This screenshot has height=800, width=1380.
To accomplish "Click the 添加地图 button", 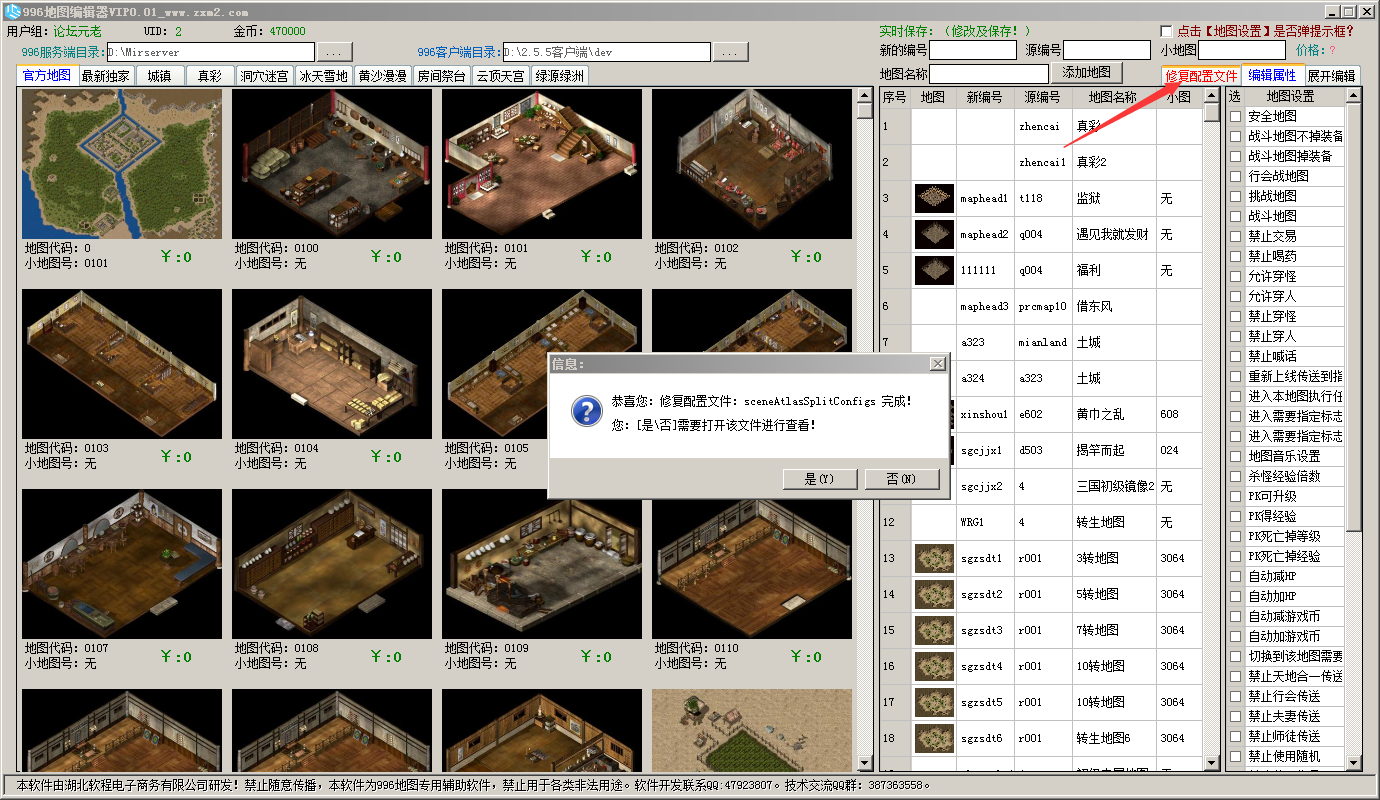I will click(1087, 73).
